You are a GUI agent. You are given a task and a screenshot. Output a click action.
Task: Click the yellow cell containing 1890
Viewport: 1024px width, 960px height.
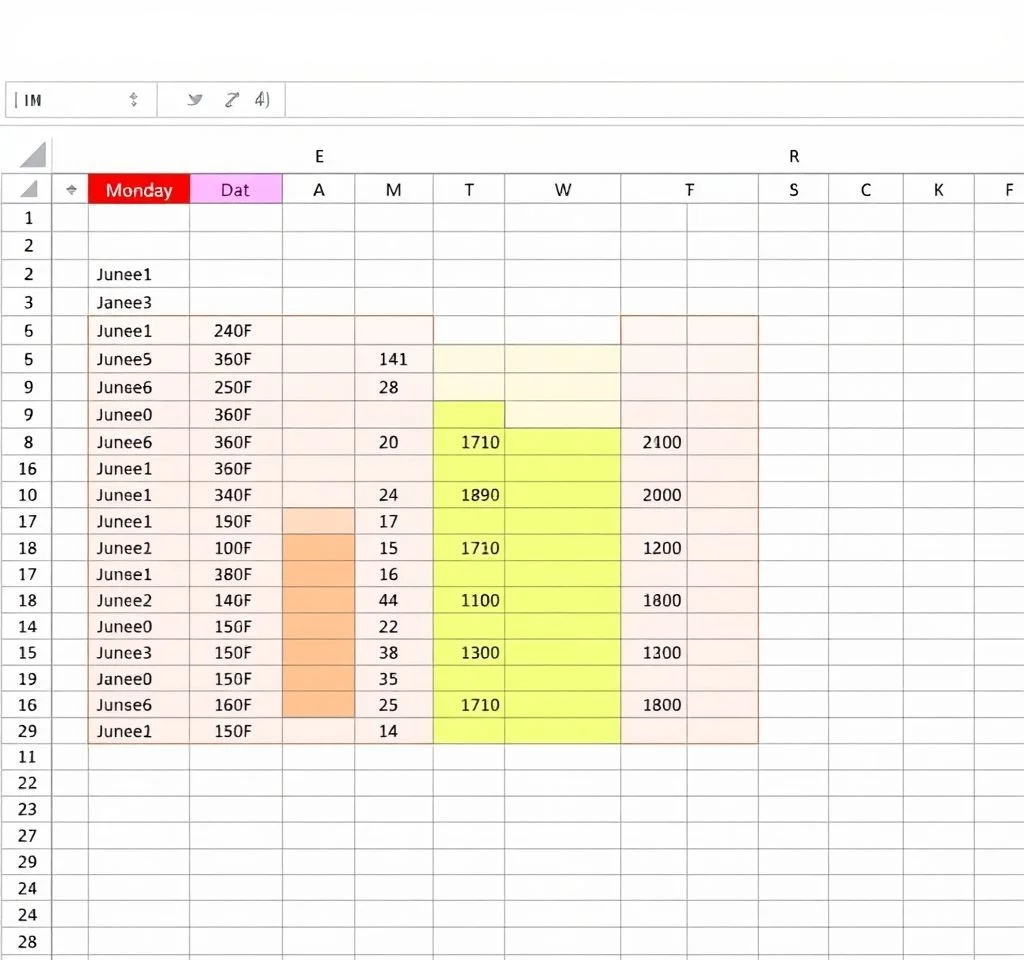coord(479,495)
